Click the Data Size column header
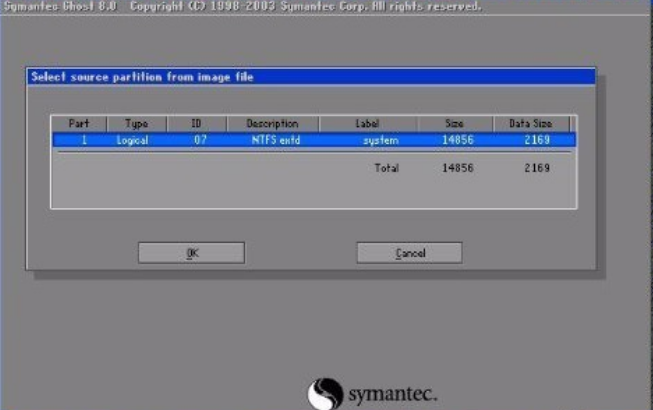The height and width of the screenshot is (410, 653). [x=531, y=124]
